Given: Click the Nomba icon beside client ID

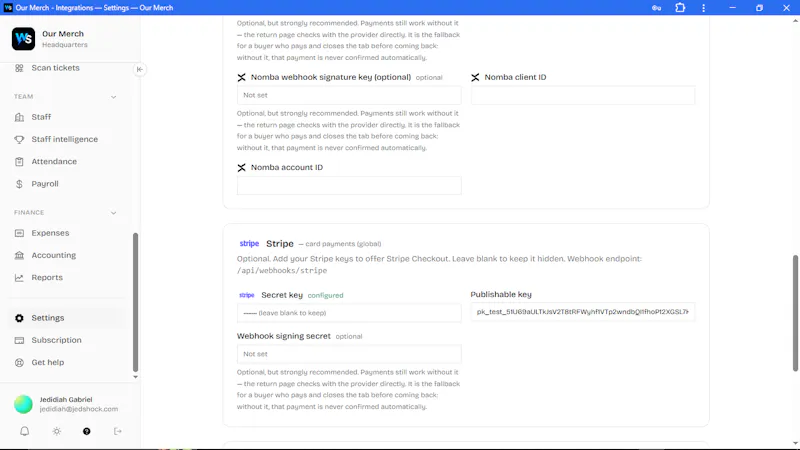Looking at the screenshot, I should pos(475,78).
